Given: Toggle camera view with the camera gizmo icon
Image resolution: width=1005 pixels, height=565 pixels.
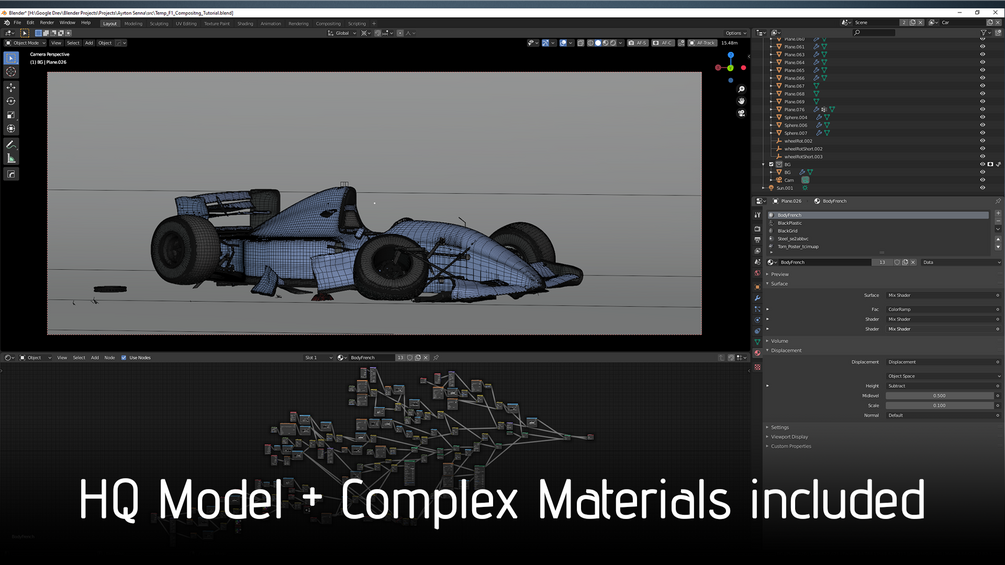Looking at the screenshot, I should pos(741,113).
